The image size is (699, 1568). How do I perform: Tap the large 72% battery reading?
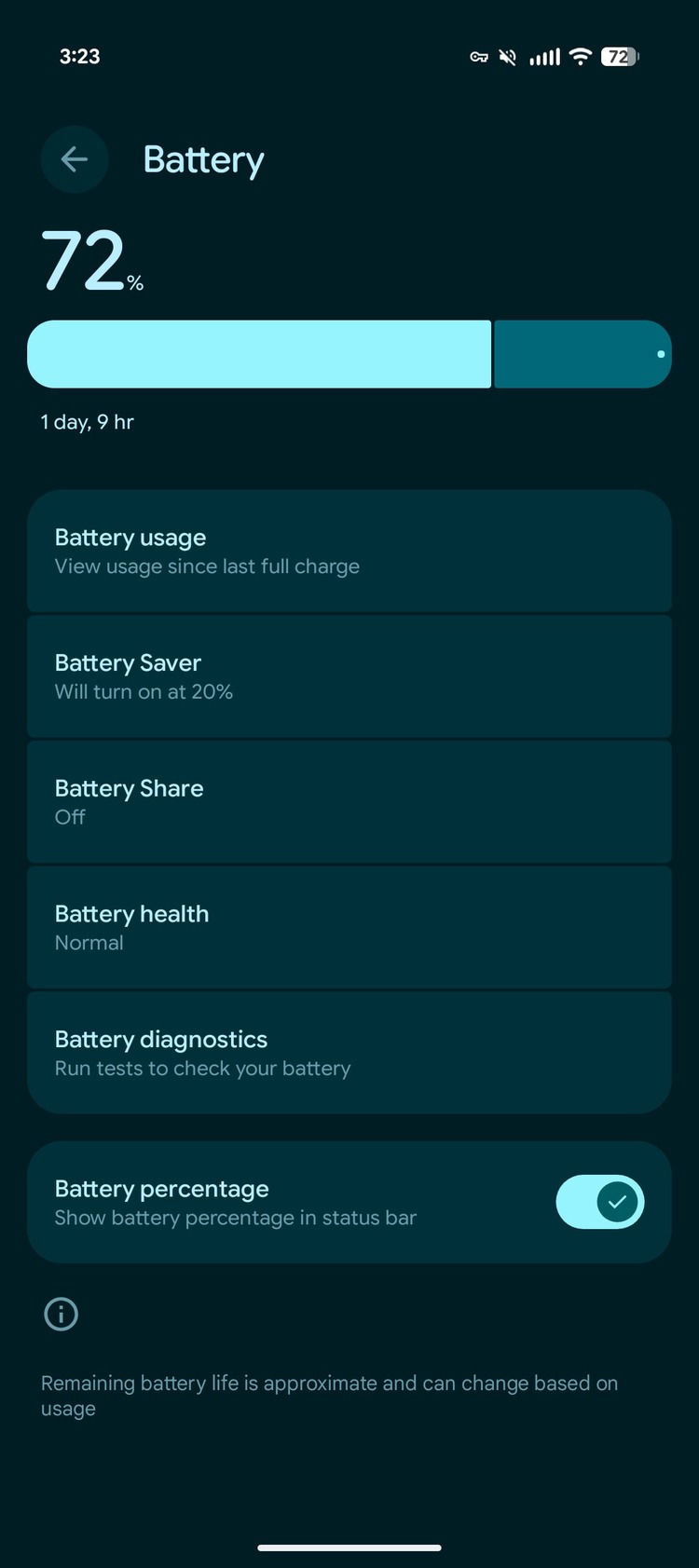90,262
